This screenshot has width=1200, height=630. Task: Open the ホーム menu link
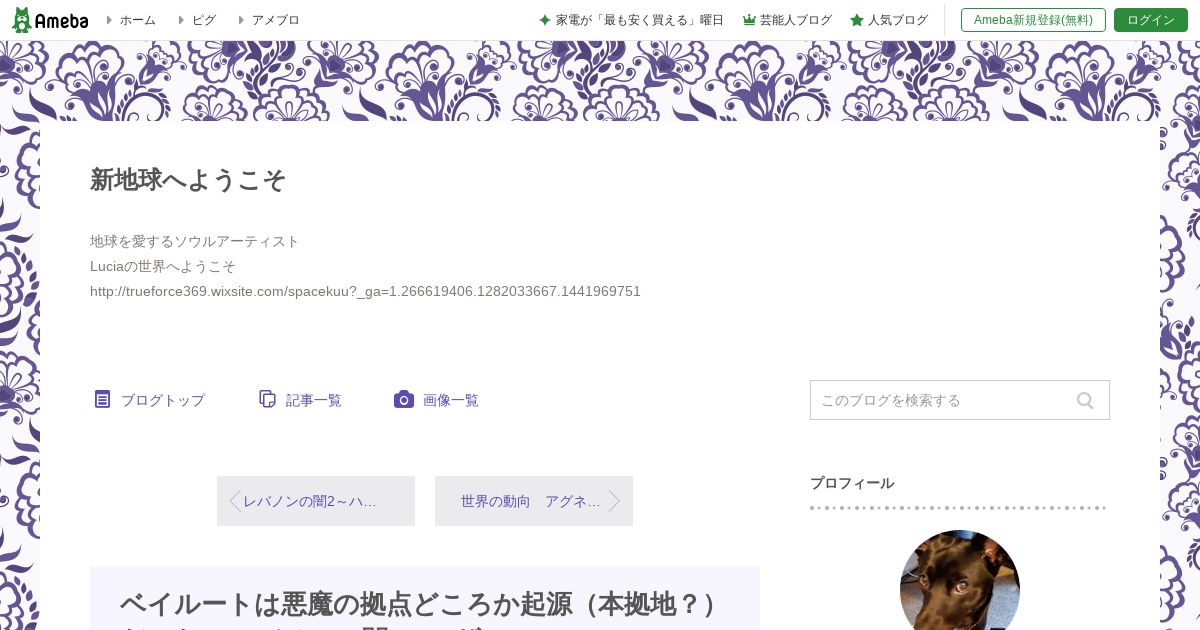[131, 20]
